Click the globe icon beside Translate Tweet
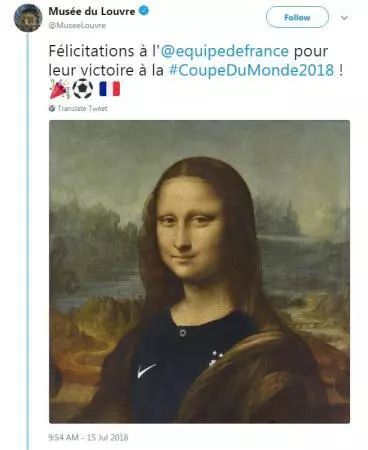Viewport: 368px width, 450px height. point(52,108)
